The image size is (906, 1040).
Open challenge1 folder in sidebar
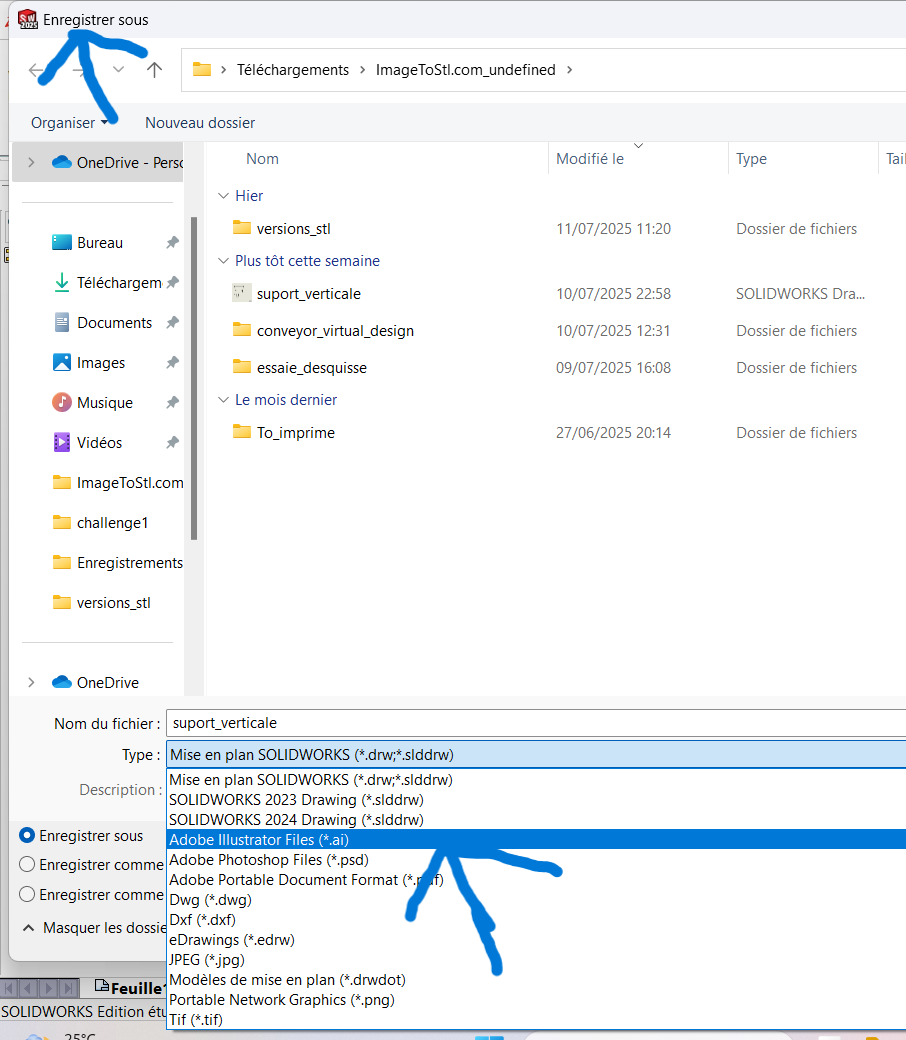pyautogui.click(x=100, y=523)
